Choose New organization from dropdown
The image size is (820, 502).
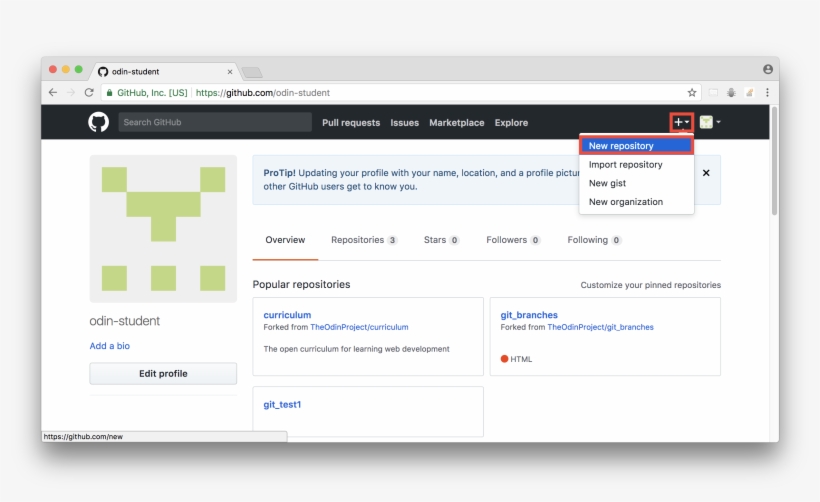tap(625, 202)
